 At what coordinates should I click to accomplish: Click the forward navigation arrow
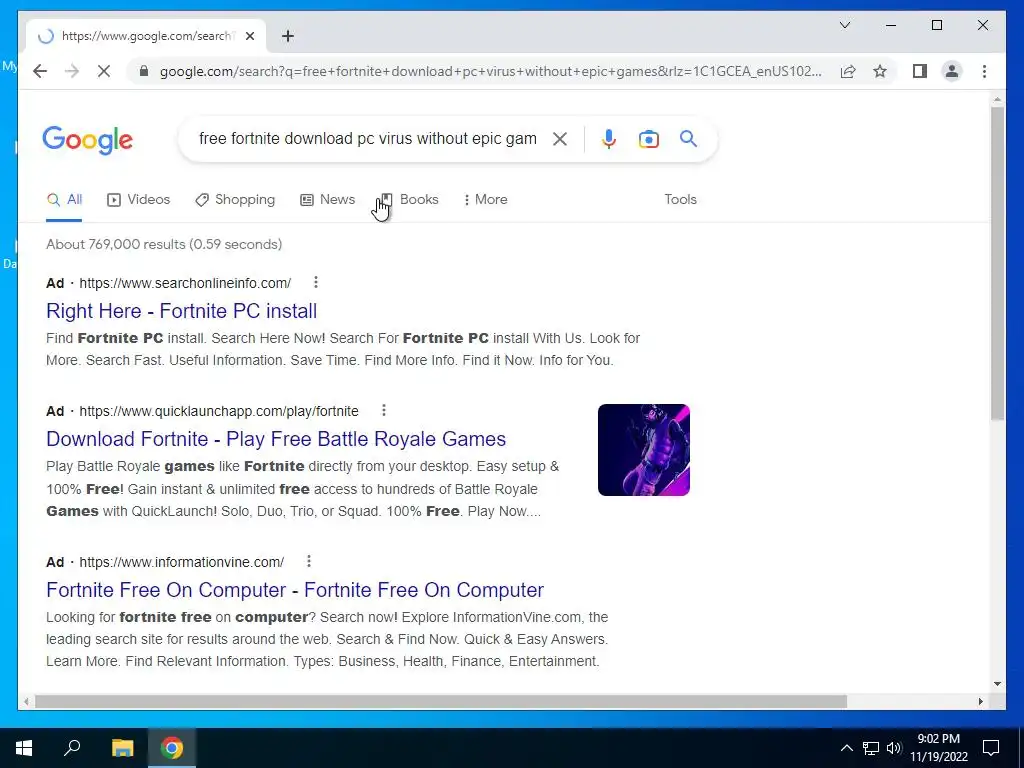(x=72, y=71)
